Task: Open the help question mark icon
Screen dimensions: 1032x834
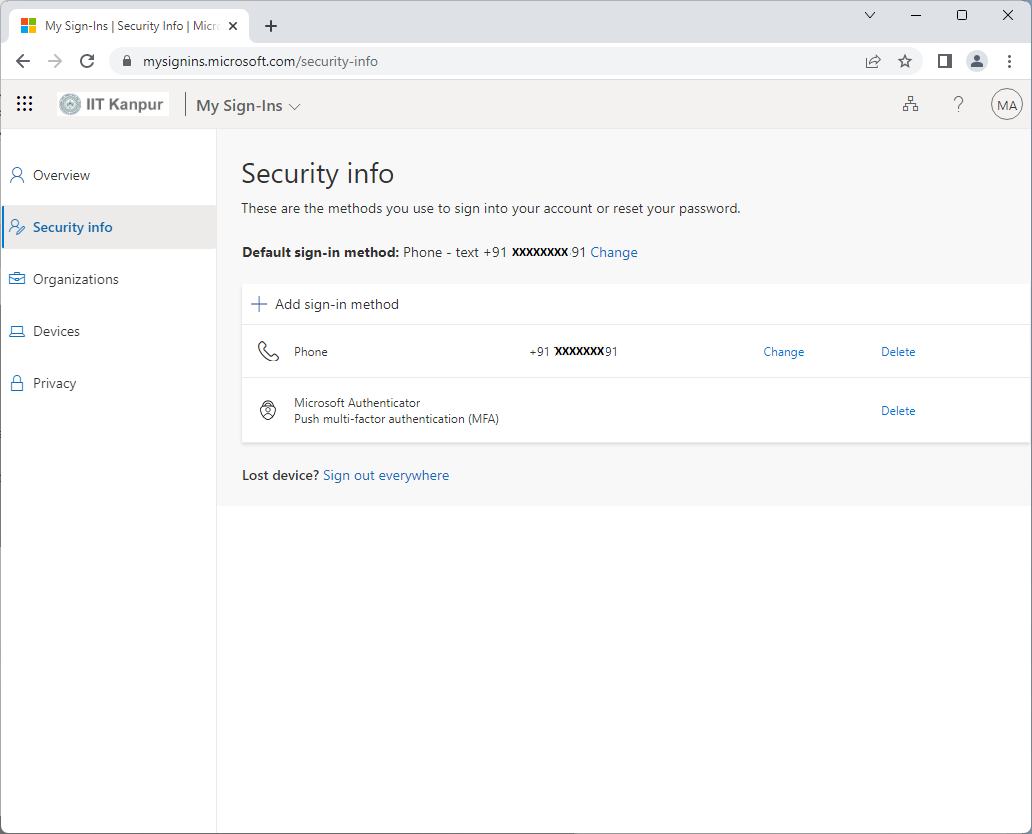Action: 958,104
